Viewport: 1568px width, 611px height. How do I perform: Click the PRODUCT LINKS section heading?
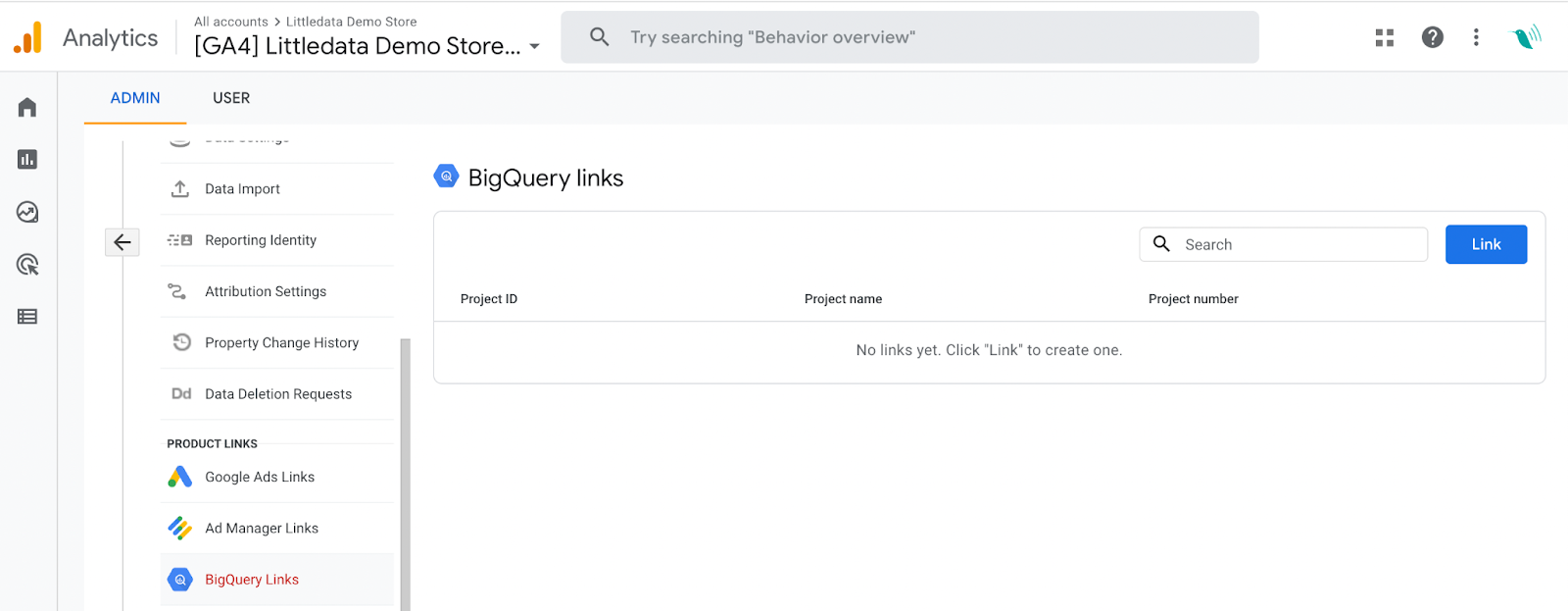(x=212, y=443)
